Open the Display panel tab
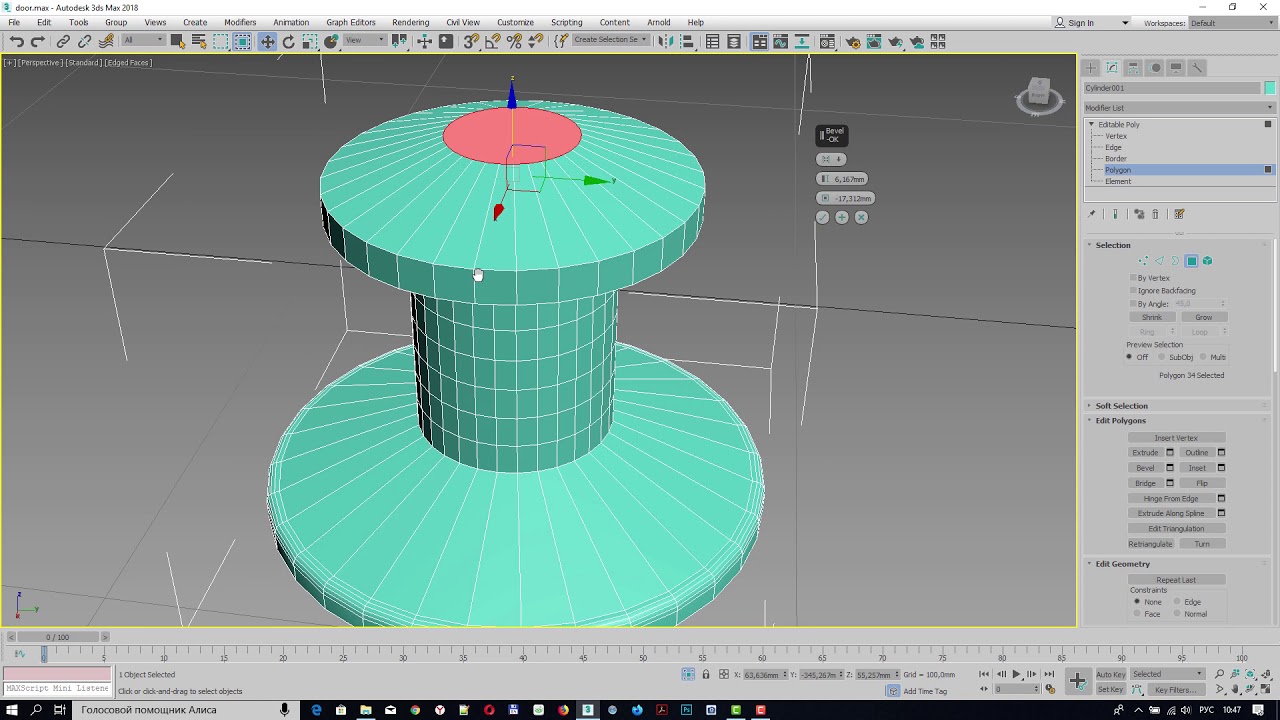This screenshot has width=1280, height=720. point(1176,67)
